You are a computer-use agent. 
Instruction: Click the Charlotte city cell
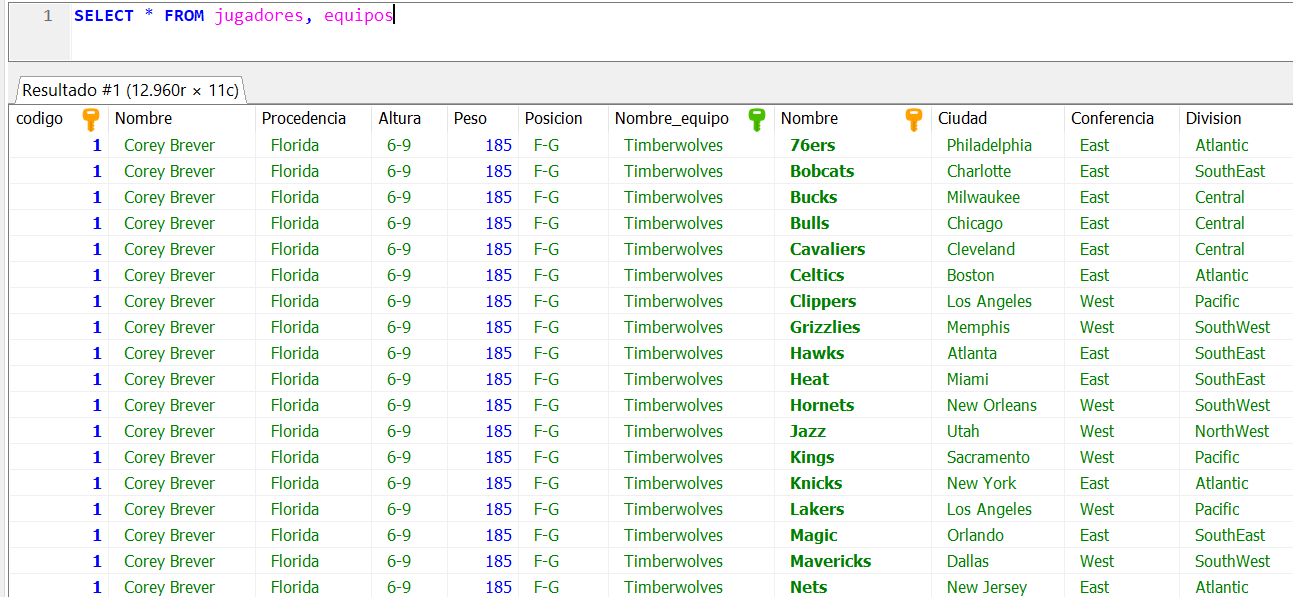979,171
